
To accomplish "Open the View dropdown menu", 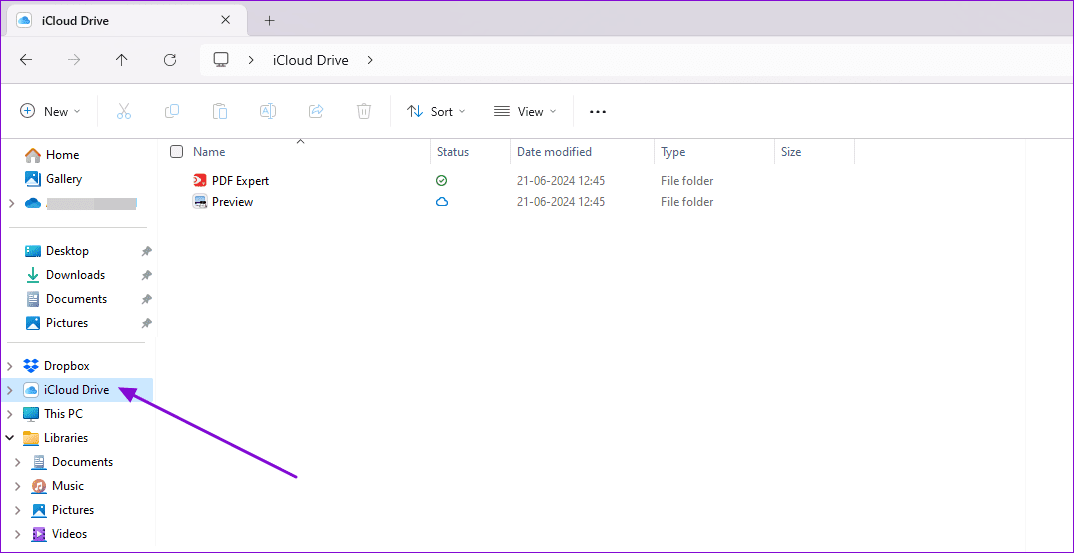I will 525,112.
